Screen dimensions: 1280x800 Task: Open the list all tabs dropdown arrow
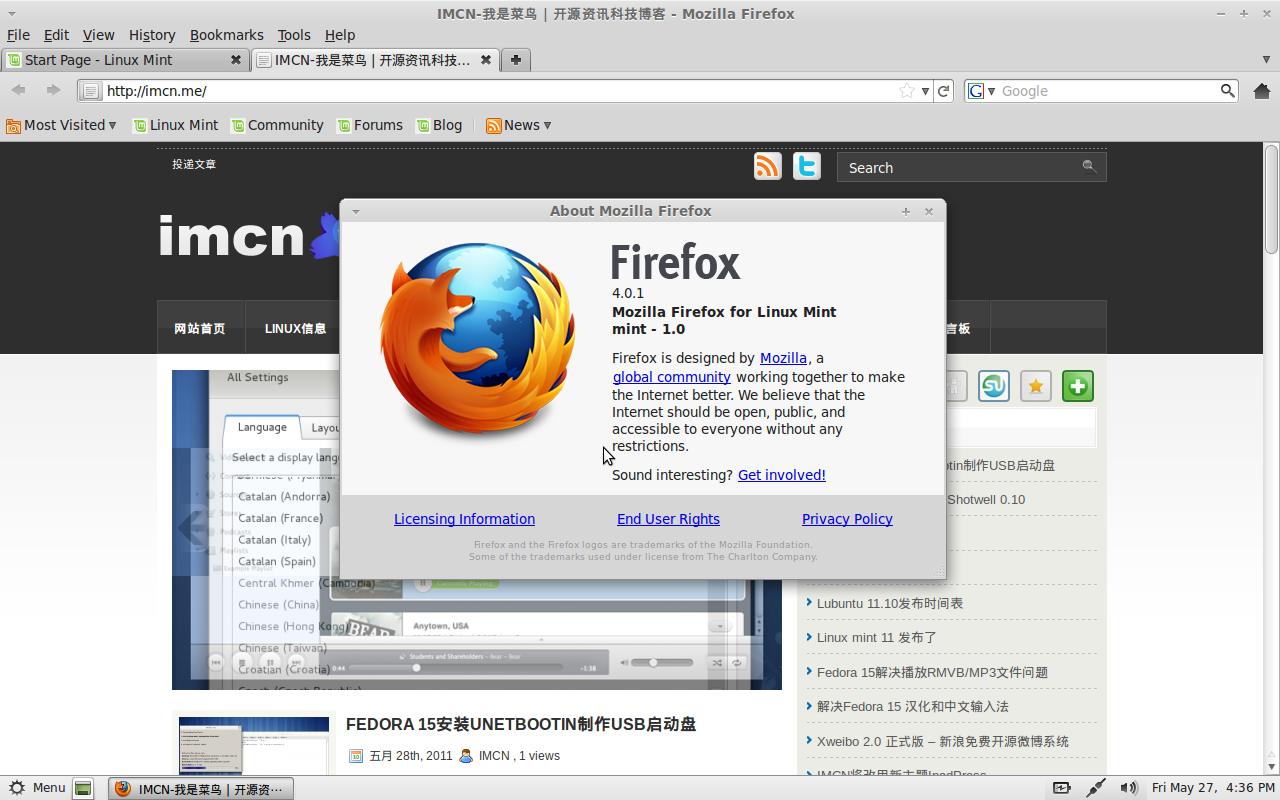(x=1267, y=60)
